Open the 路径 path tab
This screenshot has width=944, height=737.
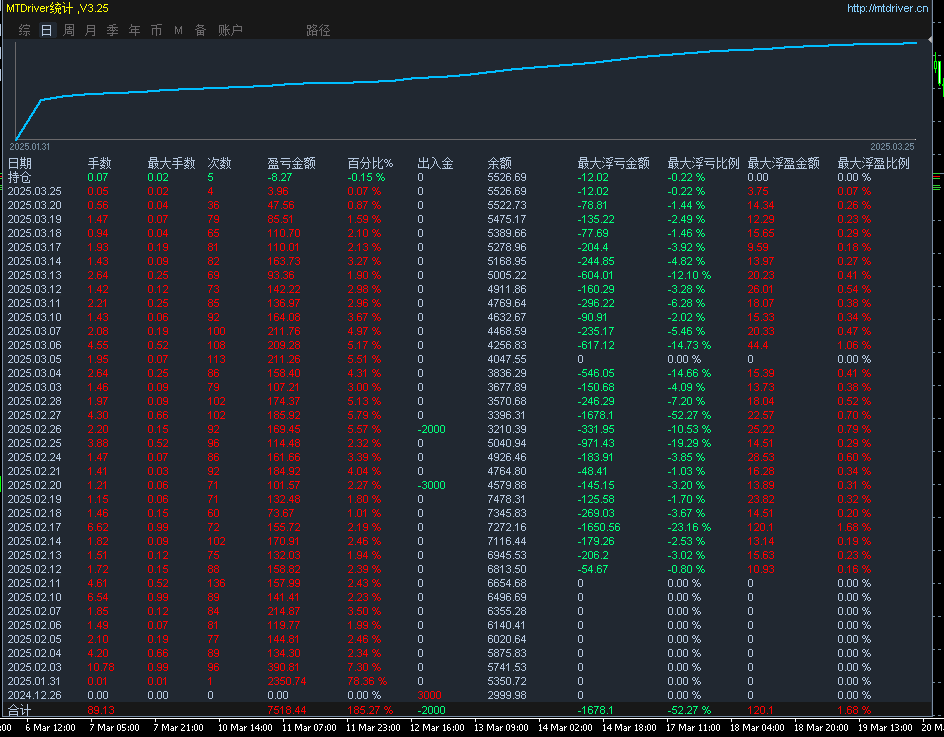click(318, 30)
